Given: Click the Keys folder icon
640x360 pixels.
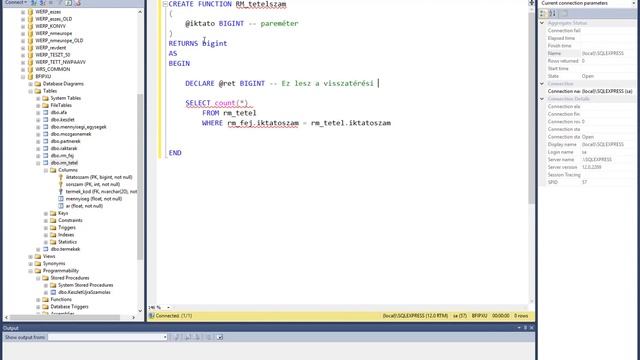Looking at the screenshot, I should click(x=53, y=213).
